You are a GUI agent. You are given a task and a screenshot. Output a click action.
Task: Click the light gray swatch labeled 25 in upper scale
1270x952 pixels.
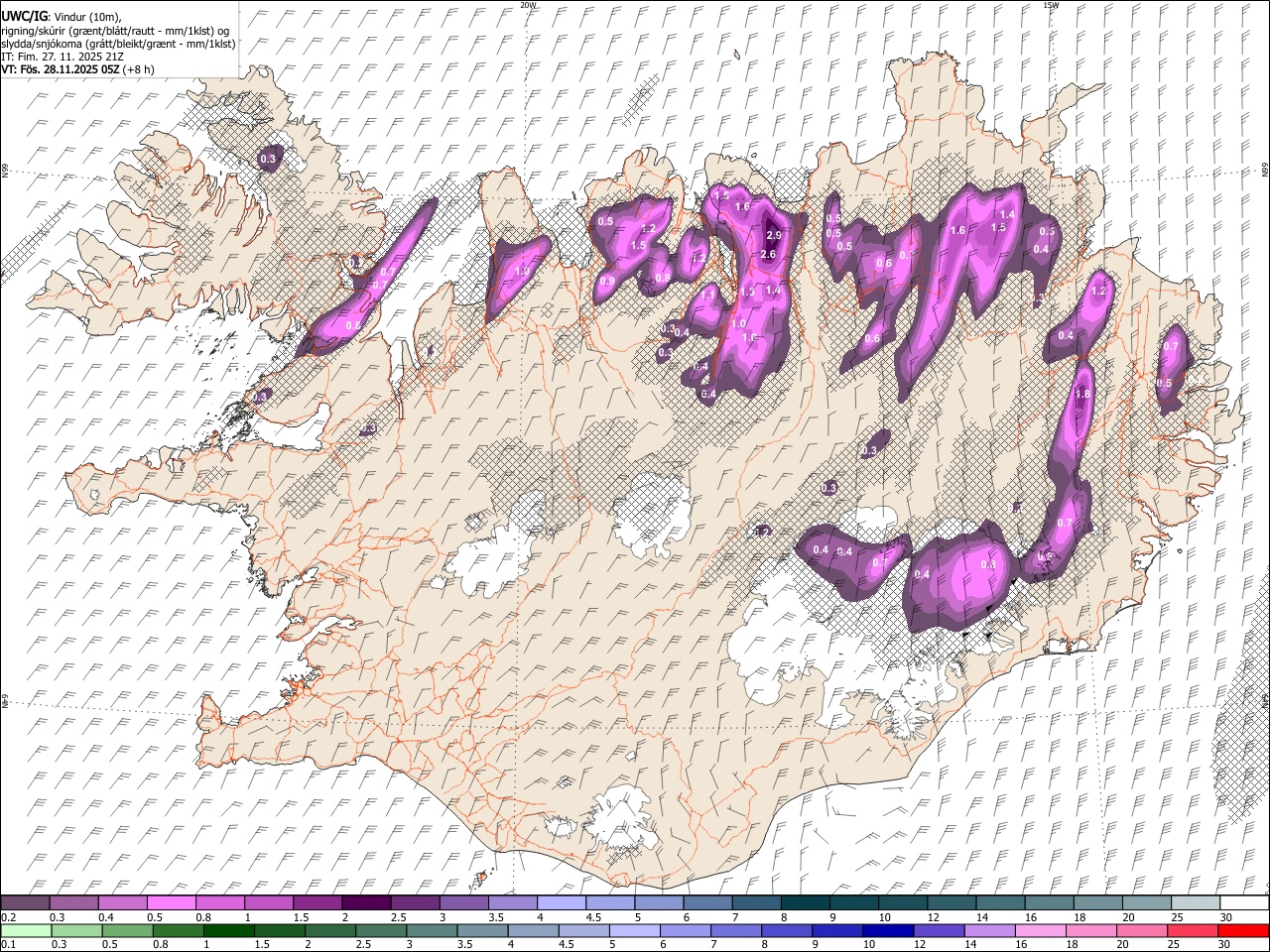(x=1195, y=902)
